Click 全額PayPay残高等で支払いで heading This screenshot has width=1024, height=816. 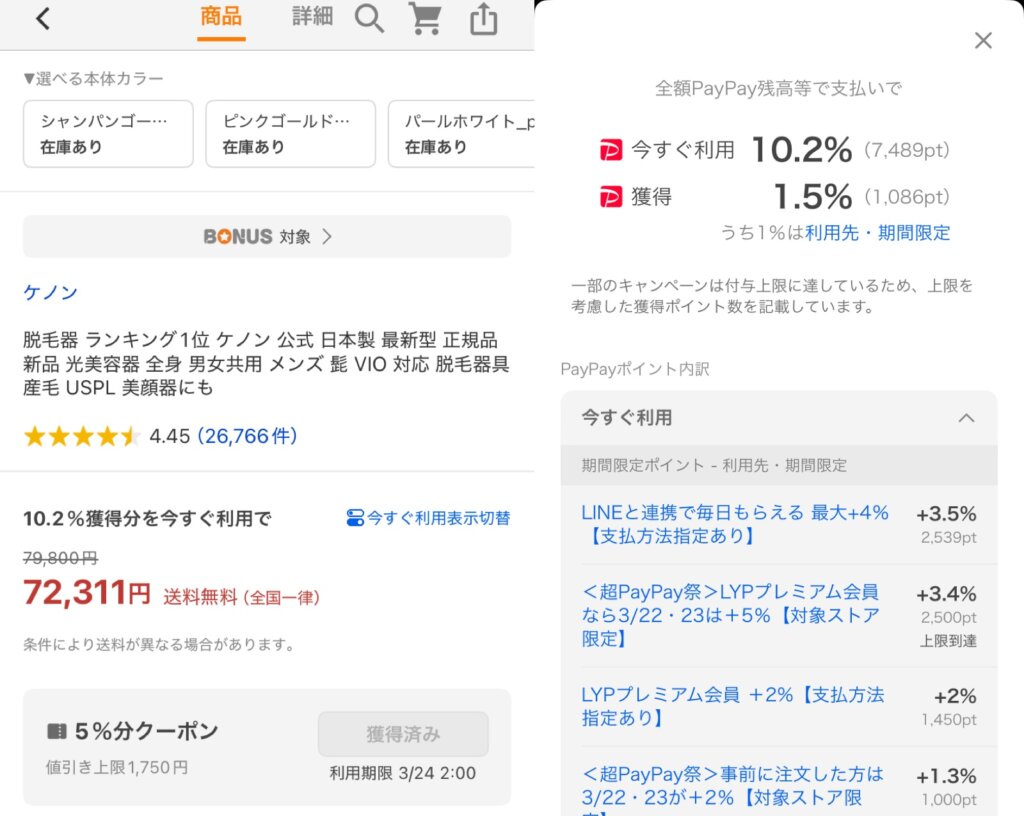tap(778, 88)
